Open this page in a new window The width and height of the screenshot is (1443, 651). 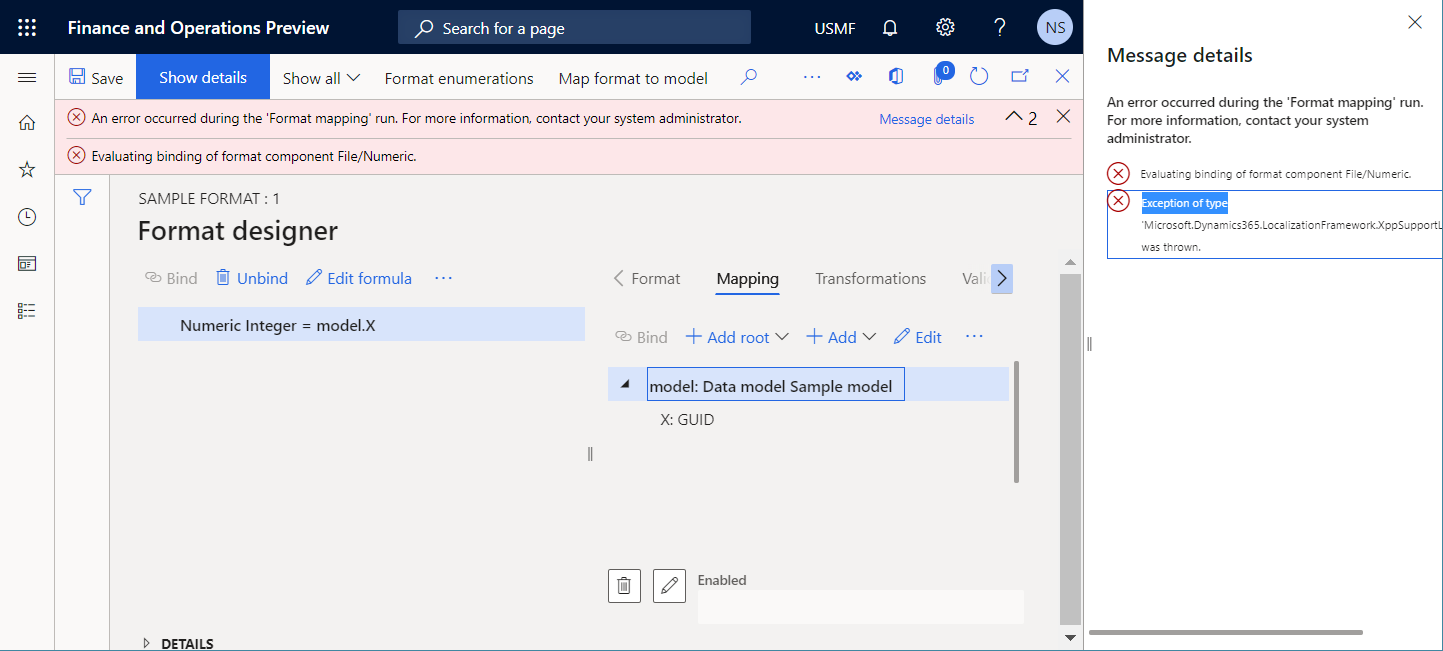coord(1019,76)
